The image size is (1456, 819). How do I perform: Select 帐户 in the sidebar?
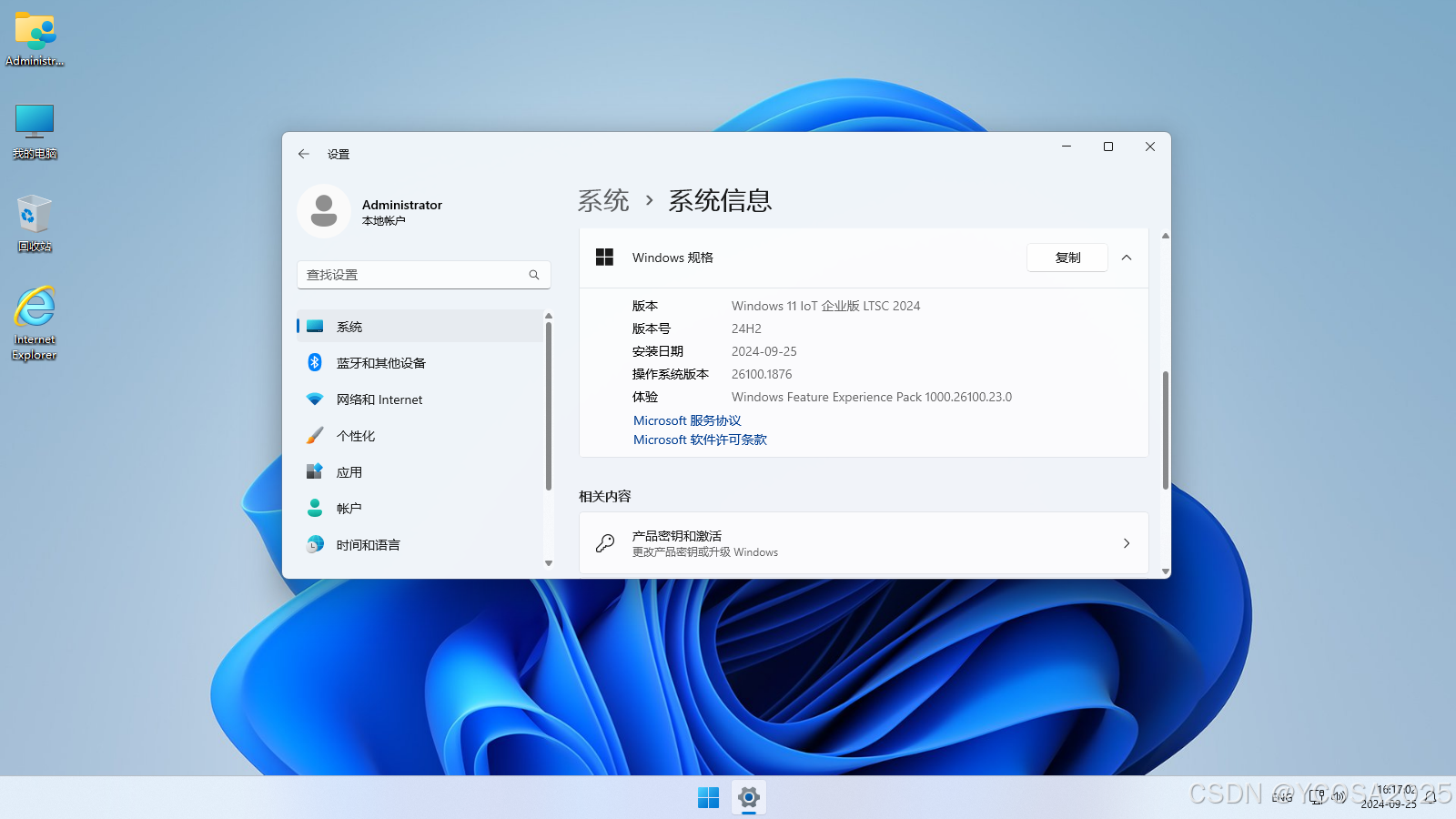click(420, 508)
